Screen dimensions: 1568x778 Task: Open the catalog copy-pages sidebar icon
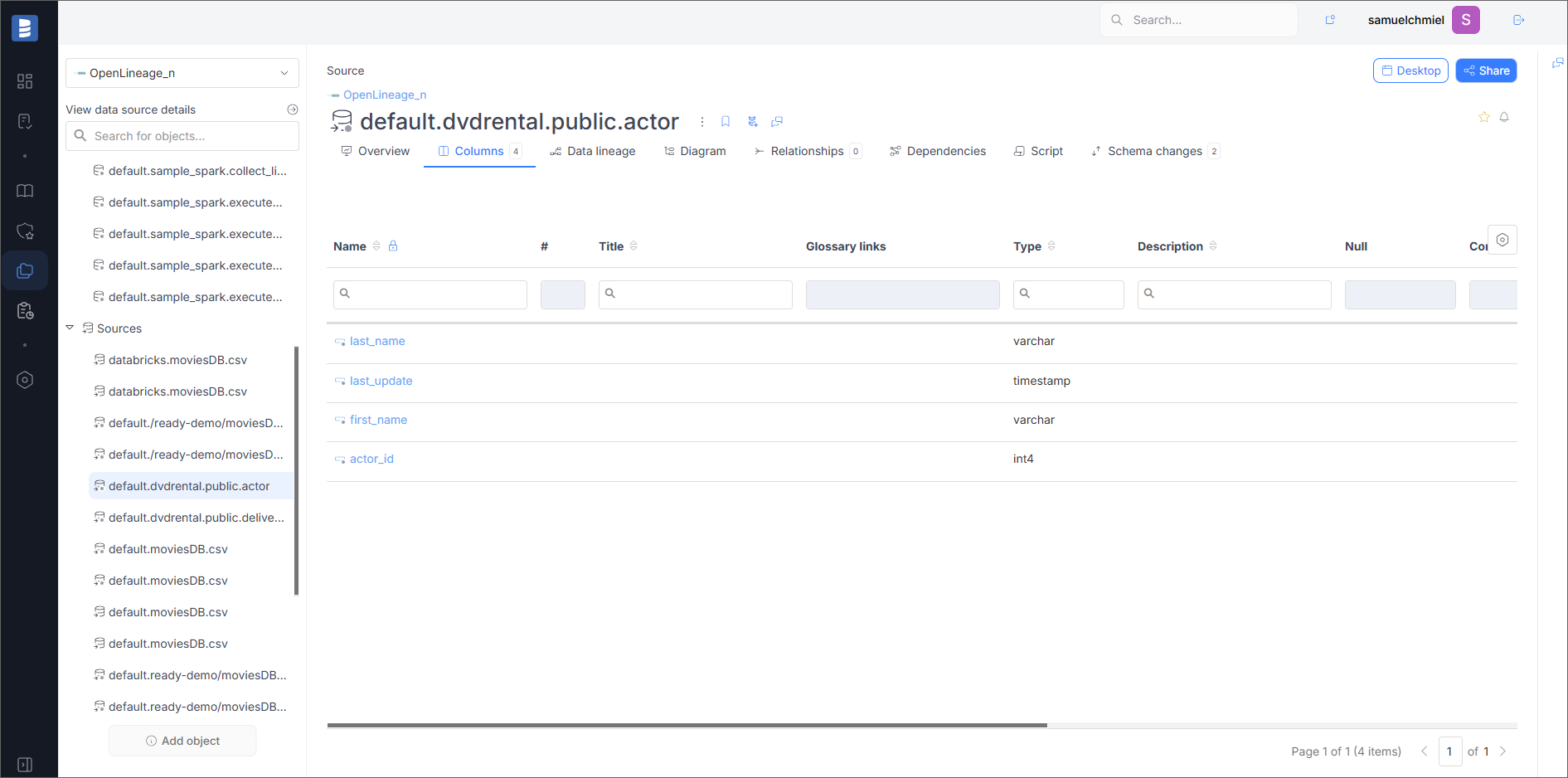click(25, 270)
